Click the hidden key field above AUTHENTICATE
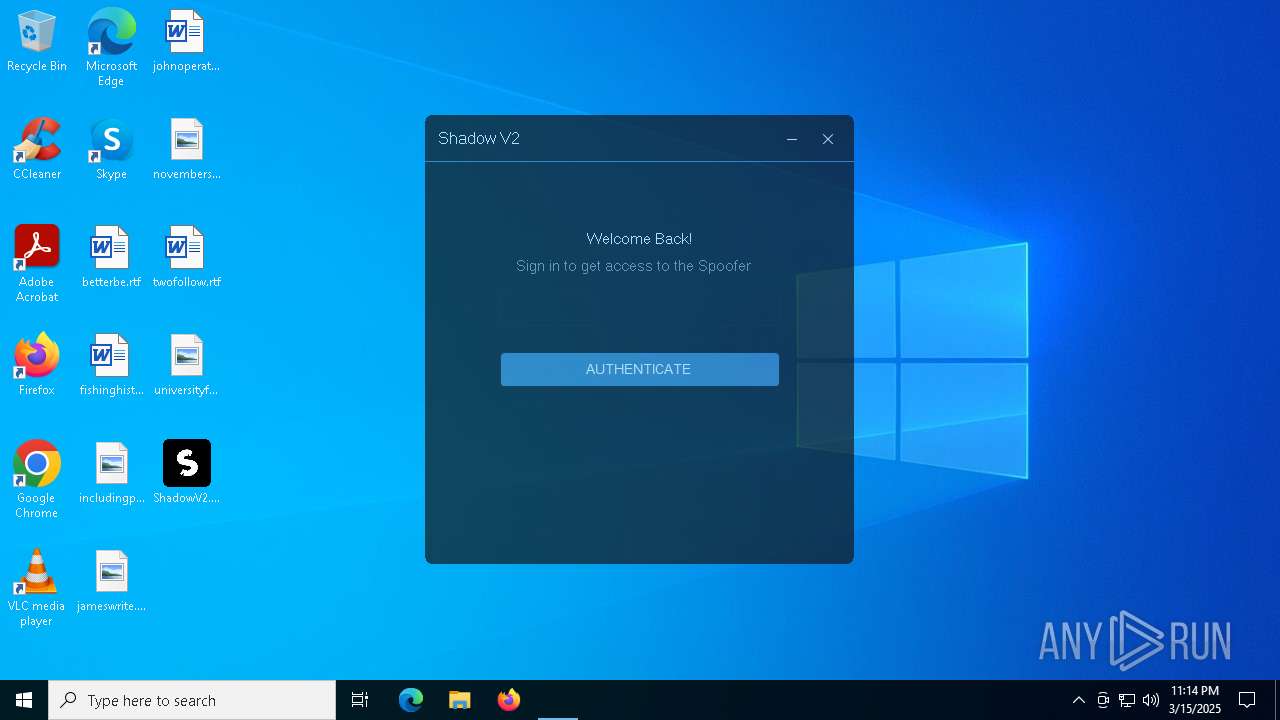Screen dimensions: 1280x720 point(639,310)
